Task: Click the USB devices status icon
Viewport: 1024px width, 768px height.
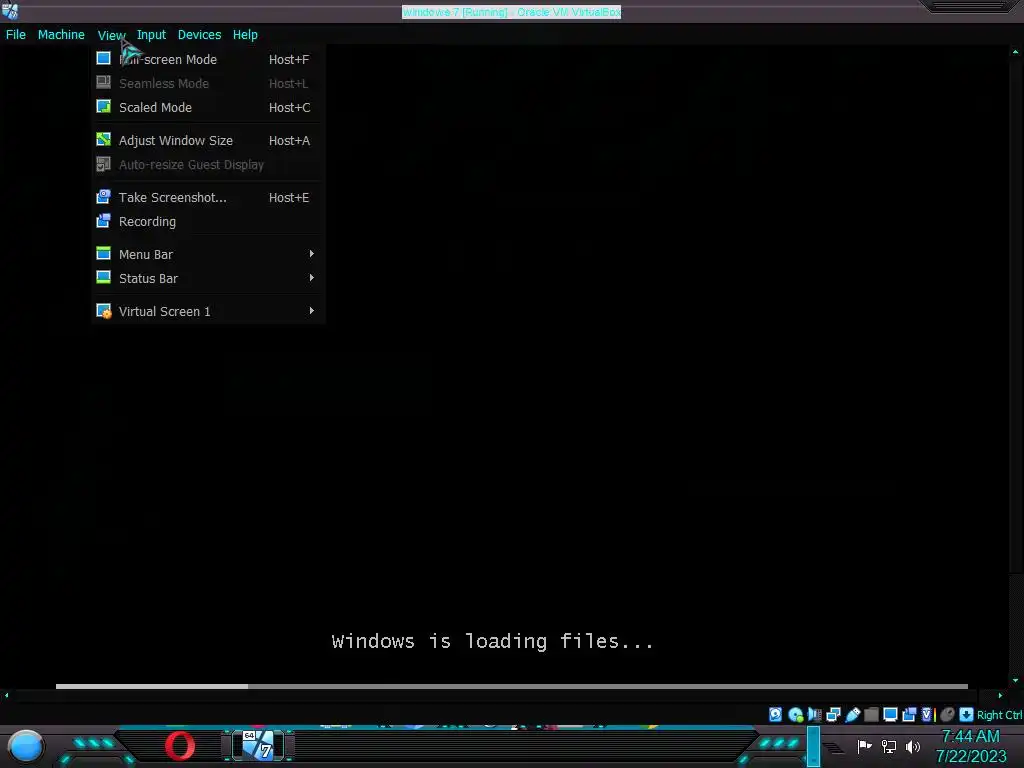Action: (x=853, y=714)
